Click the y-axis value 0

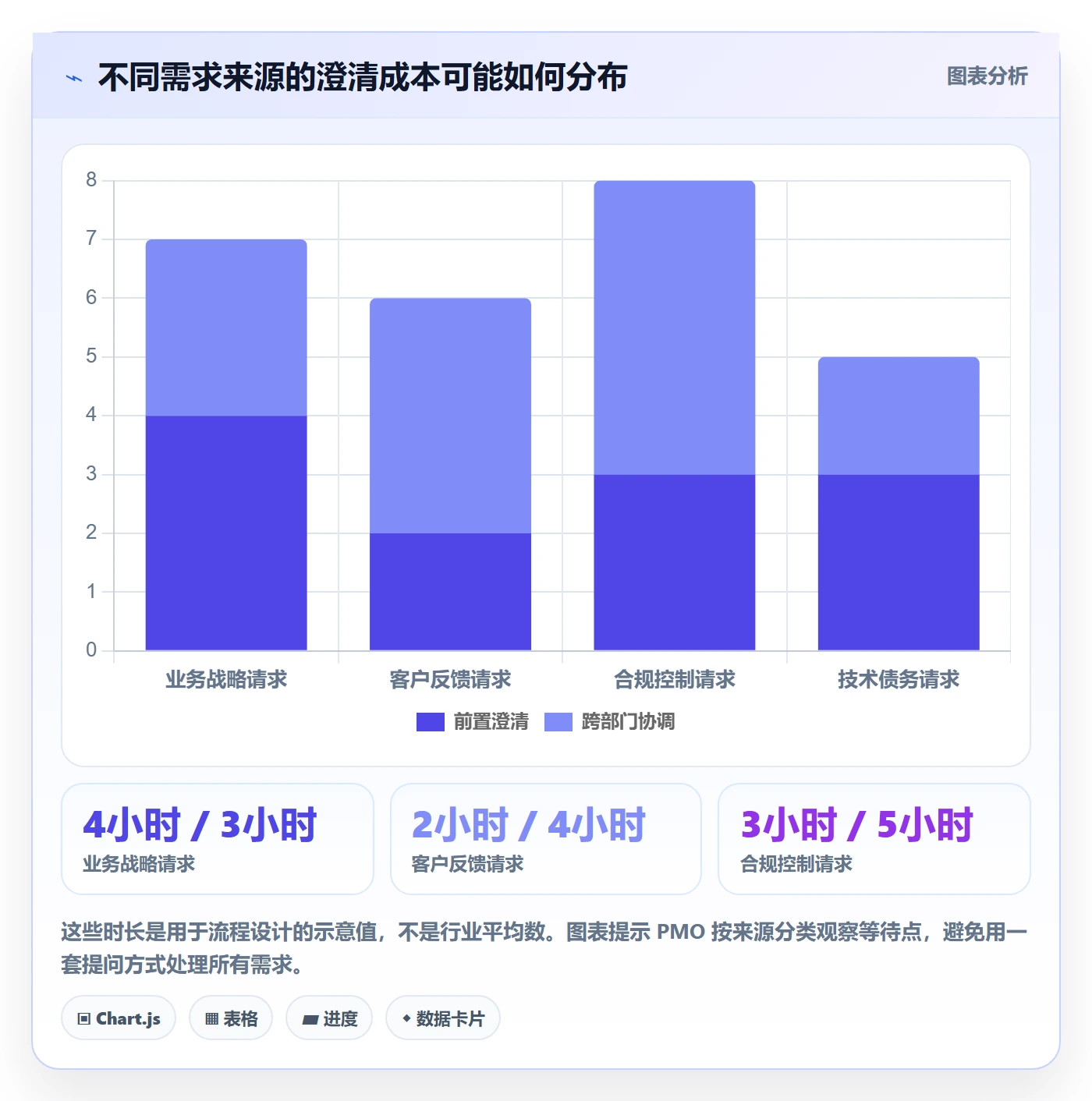tap(91, 650)
